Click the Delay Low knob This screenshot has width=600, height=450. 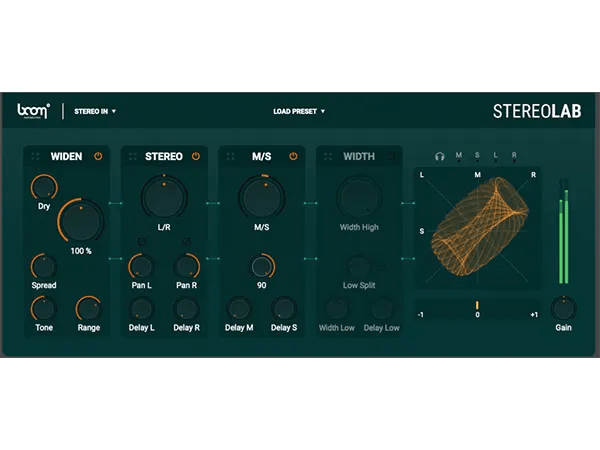tap(382, 308)
